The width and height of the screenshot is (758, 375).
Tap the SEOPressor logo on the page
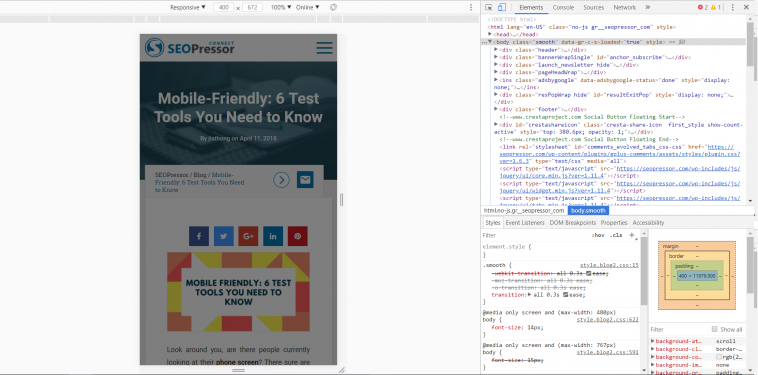[x=190, y=47]
